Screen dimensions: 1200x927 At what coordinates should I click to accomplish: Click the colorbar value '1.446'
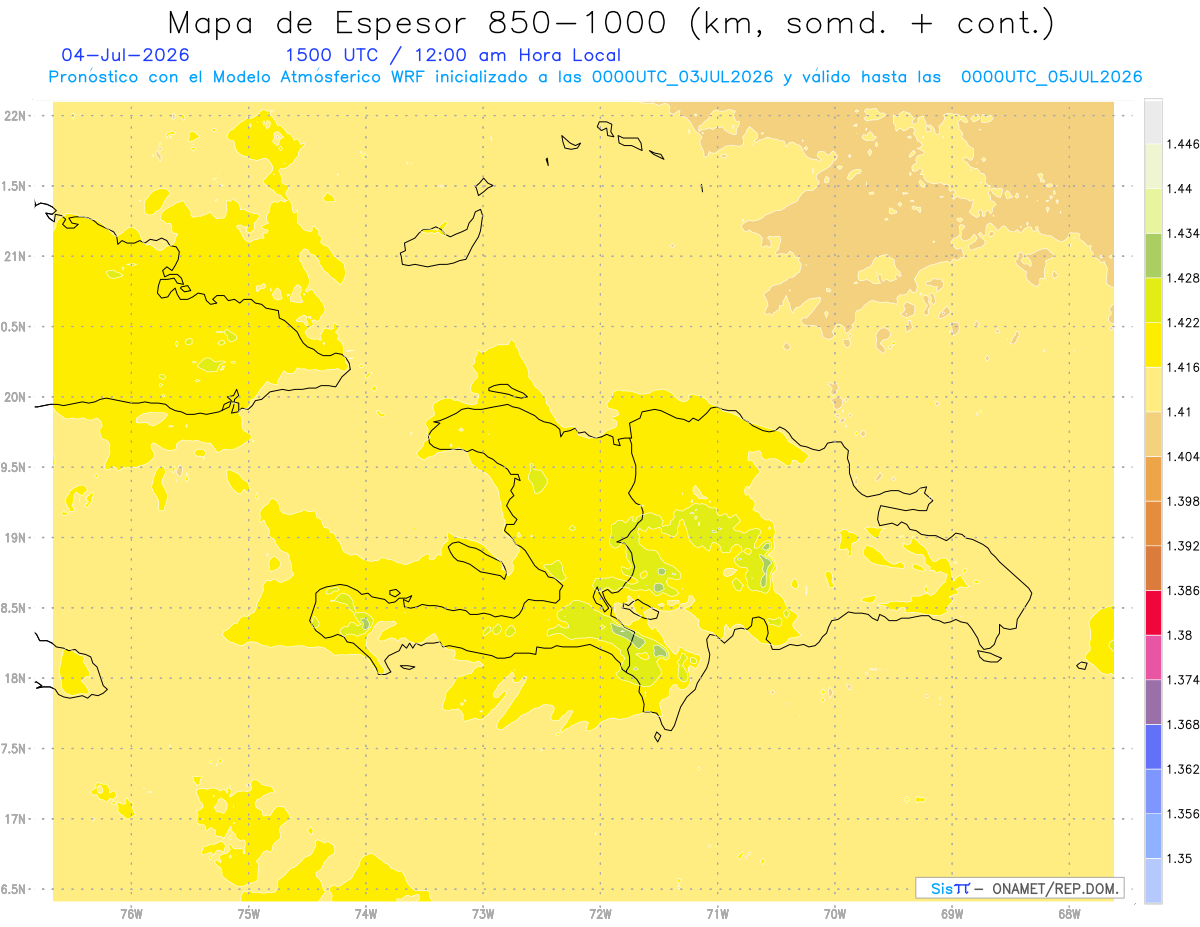tap(1183, 144)
